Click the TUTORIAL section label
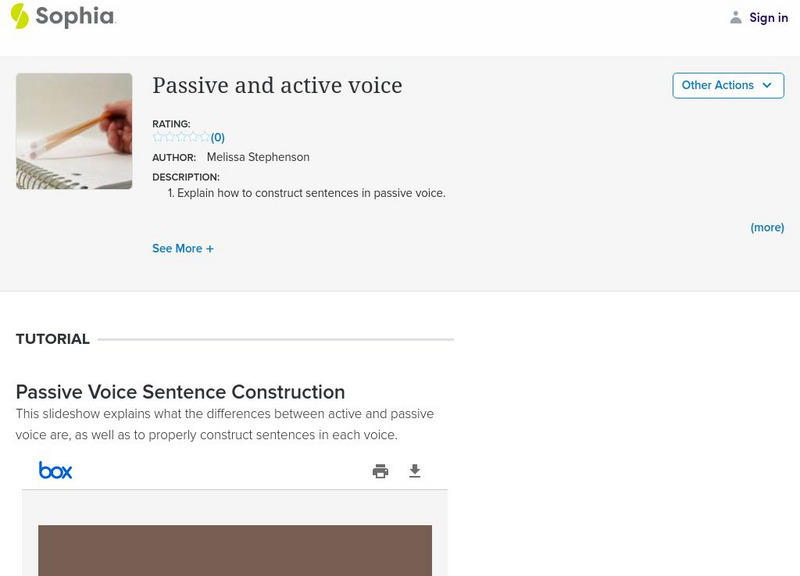Image resolution: width=800 pixels, height=576 pixels. click(x=53, y=339)
